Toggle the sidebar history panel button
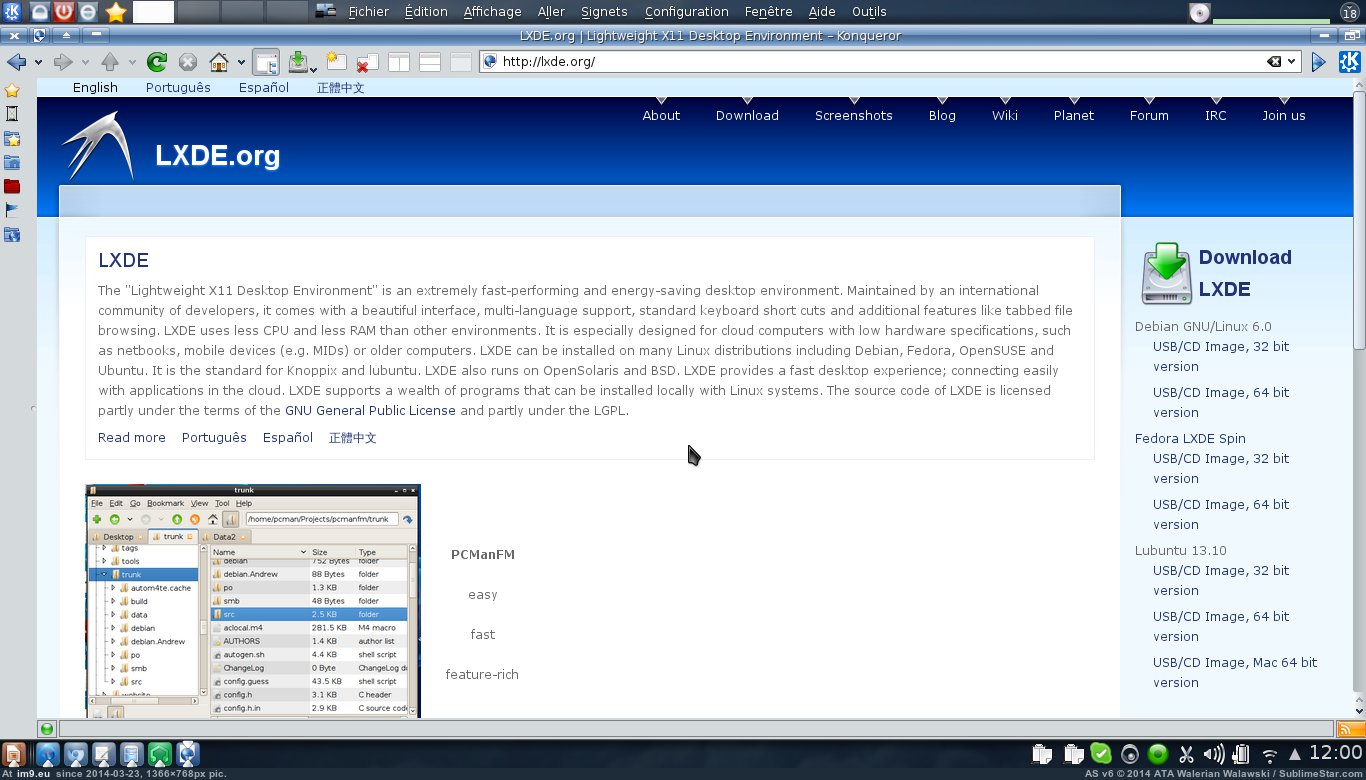Viewport: 1366px width, 780px height. coord(12,114)
